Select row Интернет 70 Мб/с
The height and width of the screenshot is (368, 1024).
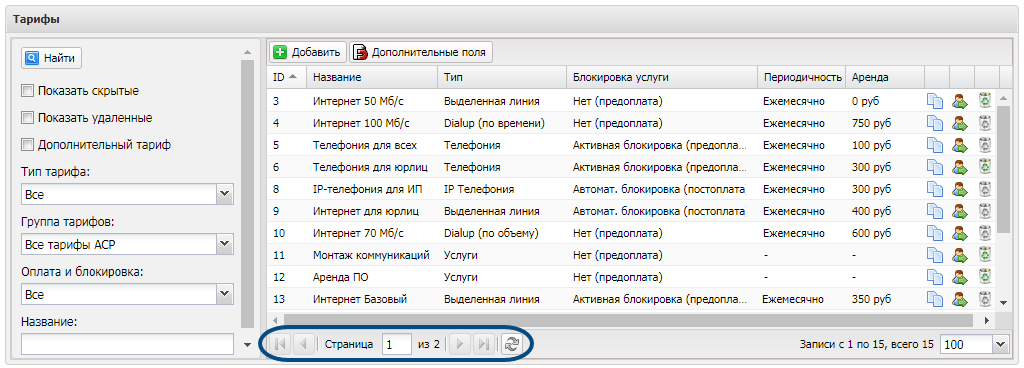(630, 233)
